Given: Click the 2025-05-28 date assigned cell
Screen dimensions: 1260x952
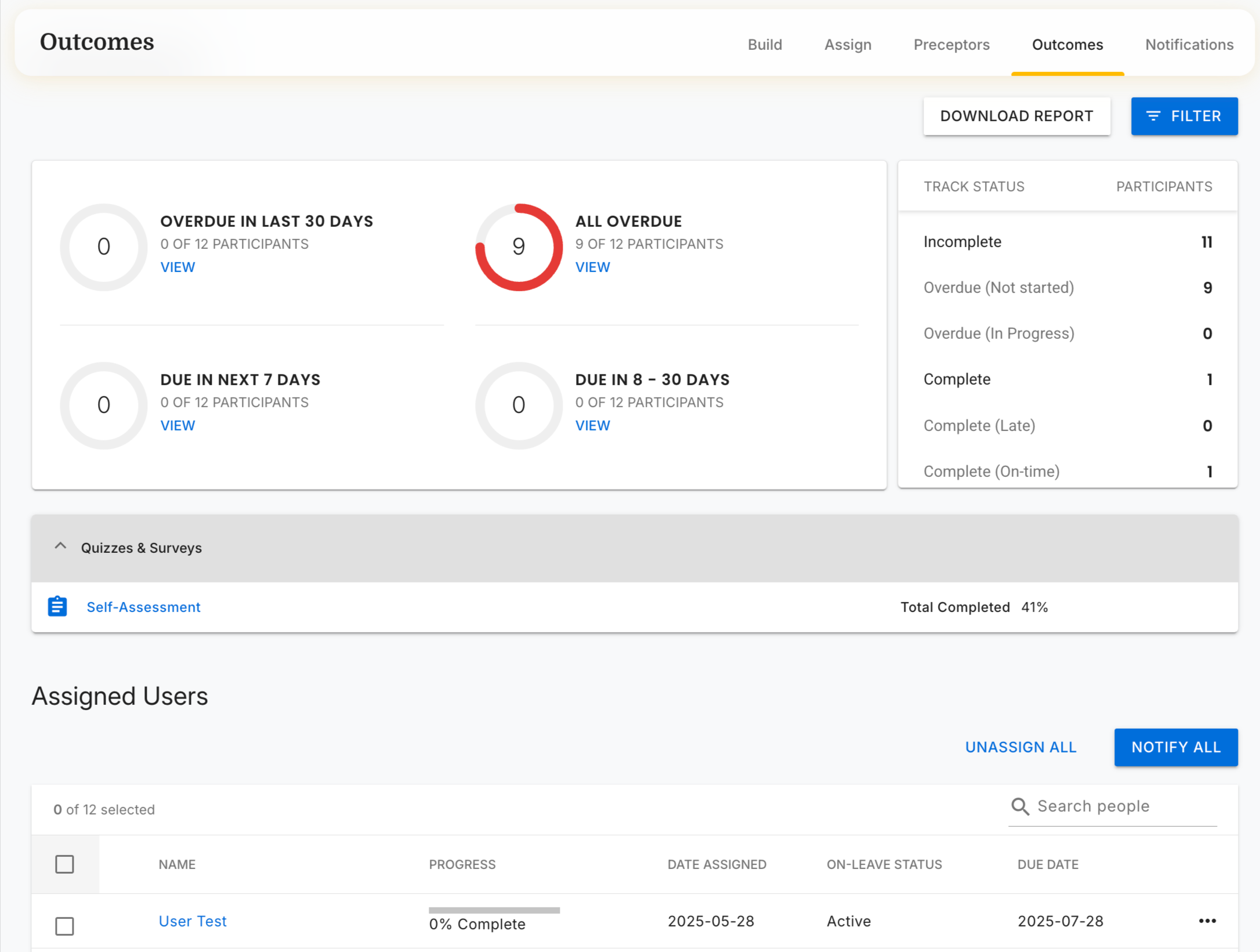Looking at the screenshot, I should pyautogui.click(x=711, y=921).
